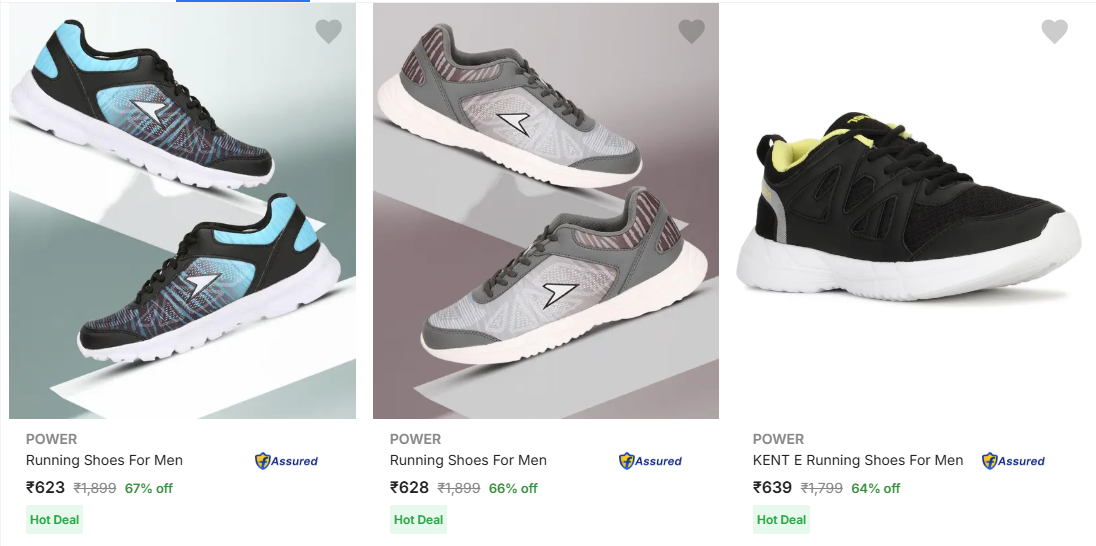Open 'KENT E Running Shoes For Men' link
The width and height of the screenshot is (1096, 546).
click(x=858, y=461)
